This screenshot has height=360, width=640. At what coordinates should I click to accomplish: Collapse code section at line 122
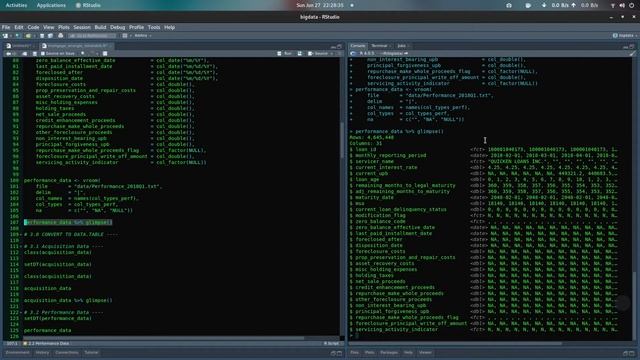tap(21, 313)
